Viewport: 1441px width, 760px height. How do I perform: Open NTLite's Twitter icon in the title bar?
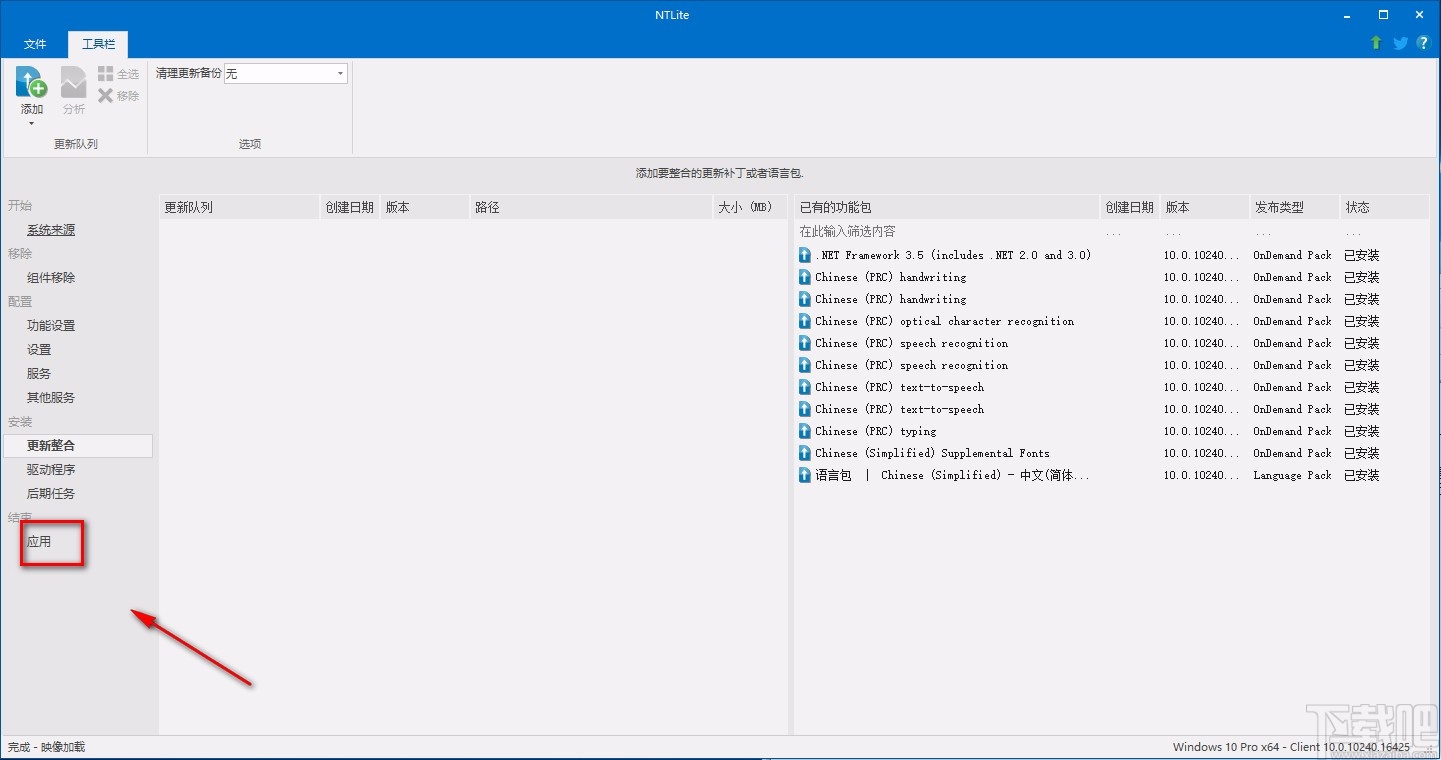1400,43
